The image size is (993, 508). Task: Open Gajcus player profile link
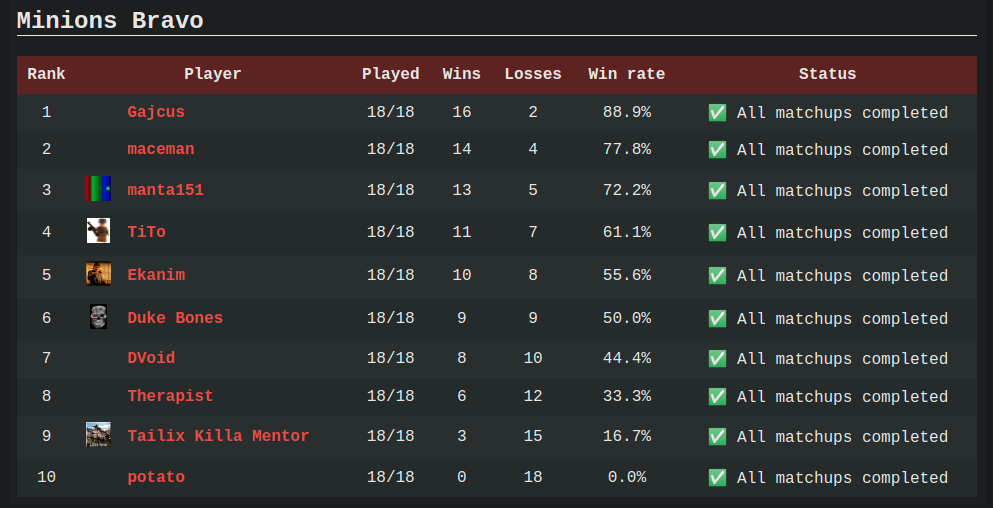156,112
